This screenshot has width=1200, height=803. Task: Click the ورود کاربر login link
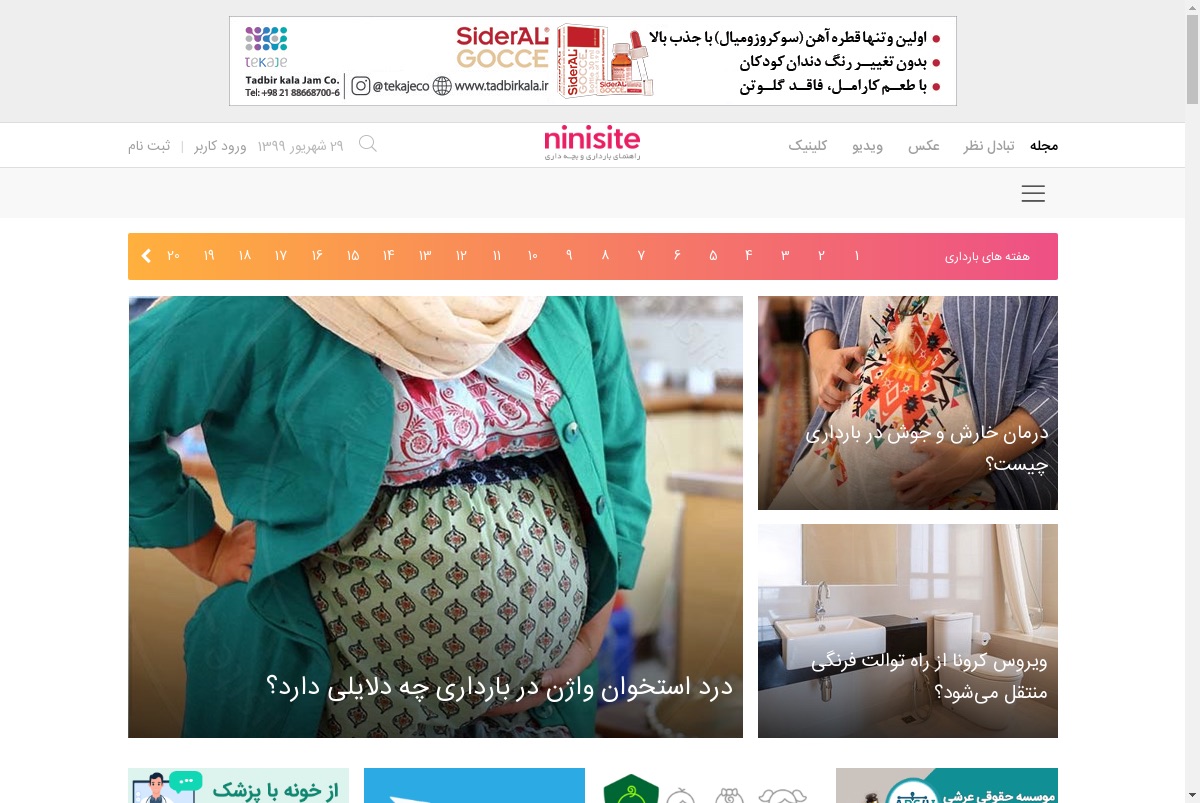pyautogui.click(x=220, y=146)
